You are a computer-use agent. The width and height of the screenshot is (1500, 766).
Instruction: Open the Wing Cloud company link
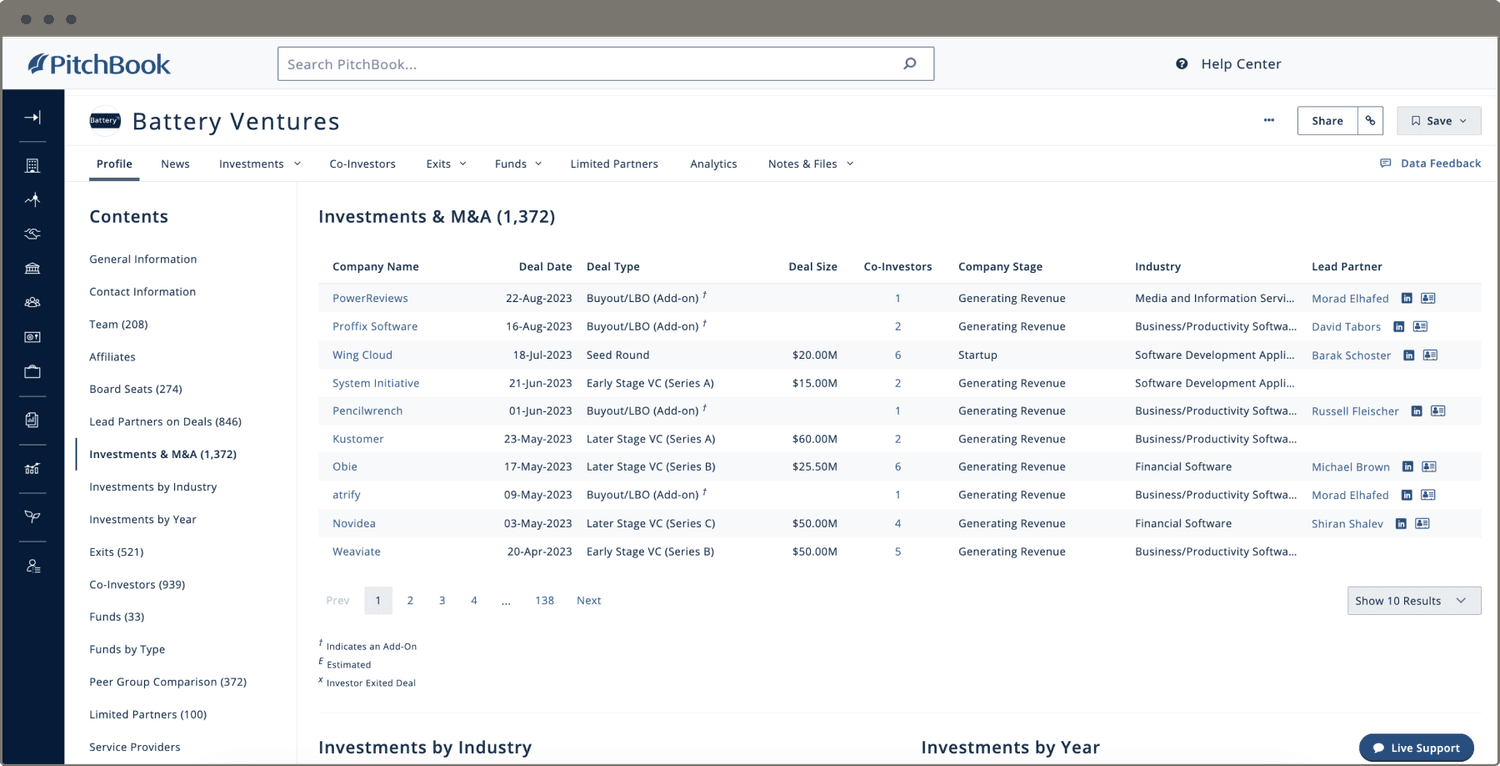[362, 355]
